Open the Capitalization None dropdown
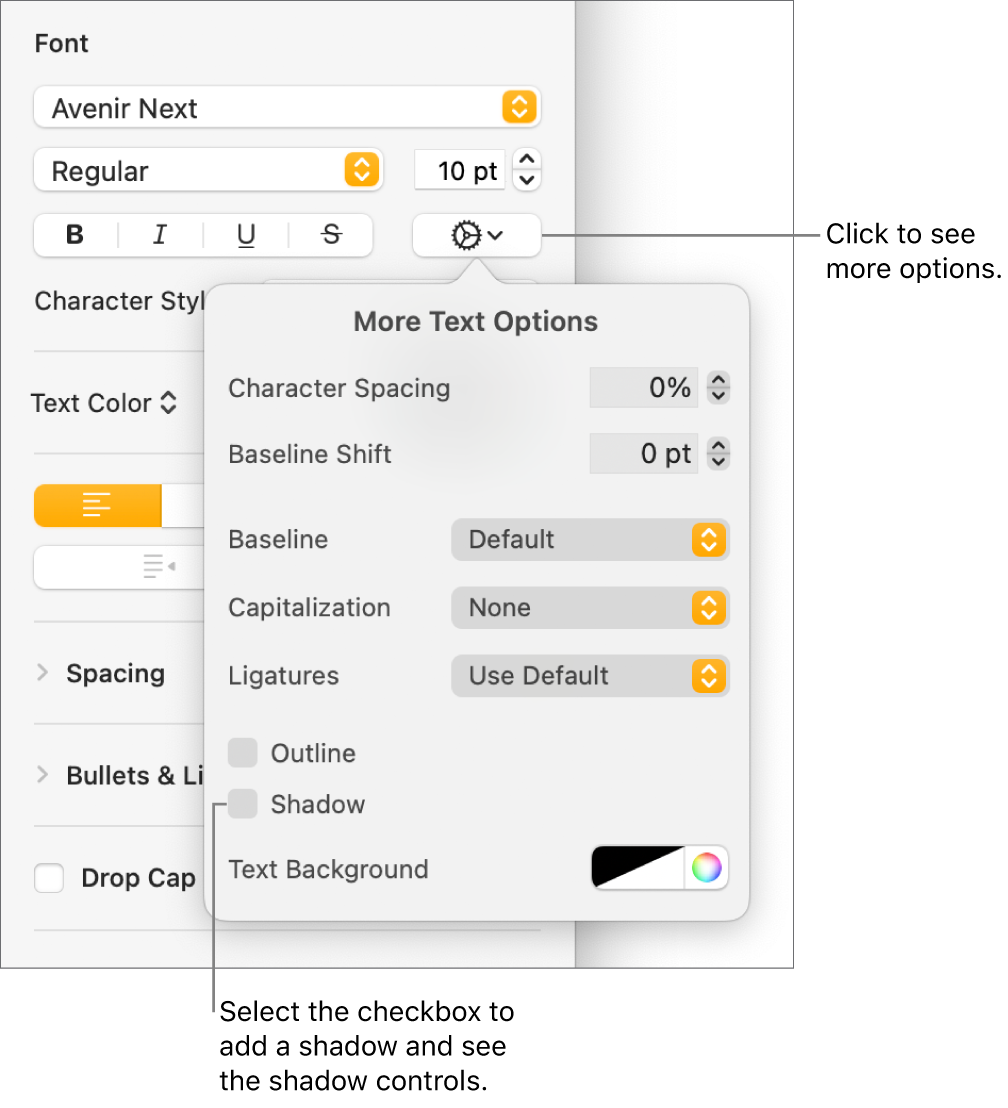 (x=590, y=608)
